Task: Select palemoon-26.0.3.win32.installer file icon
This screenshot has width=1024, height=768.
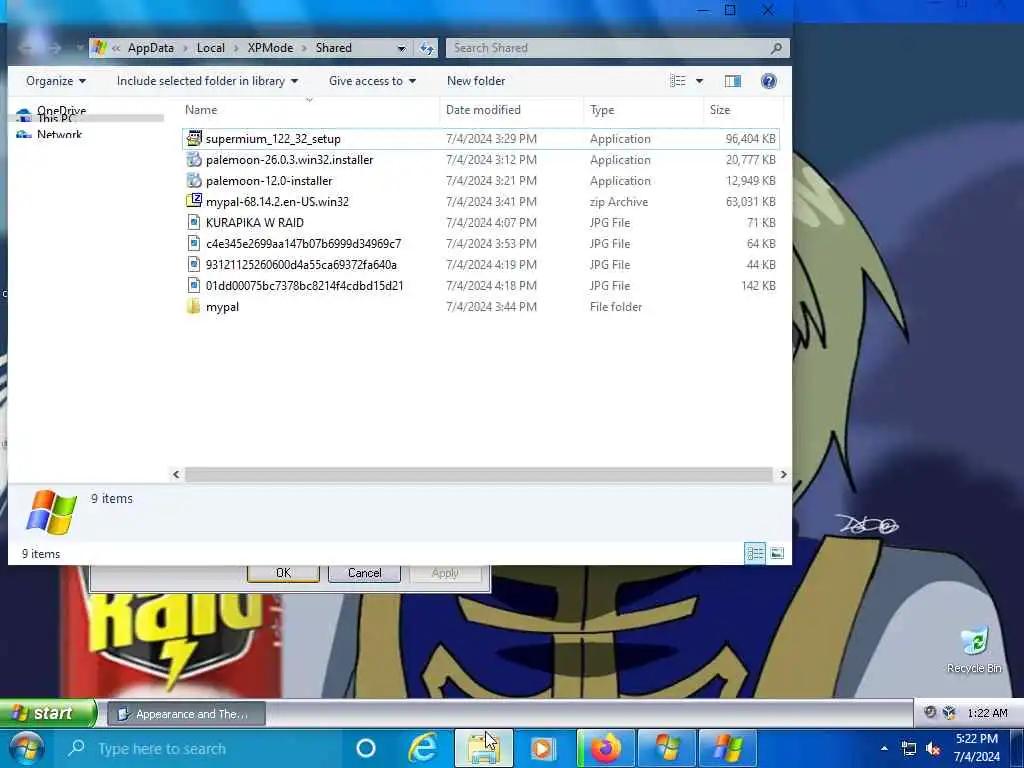Action: pos(194,159)
